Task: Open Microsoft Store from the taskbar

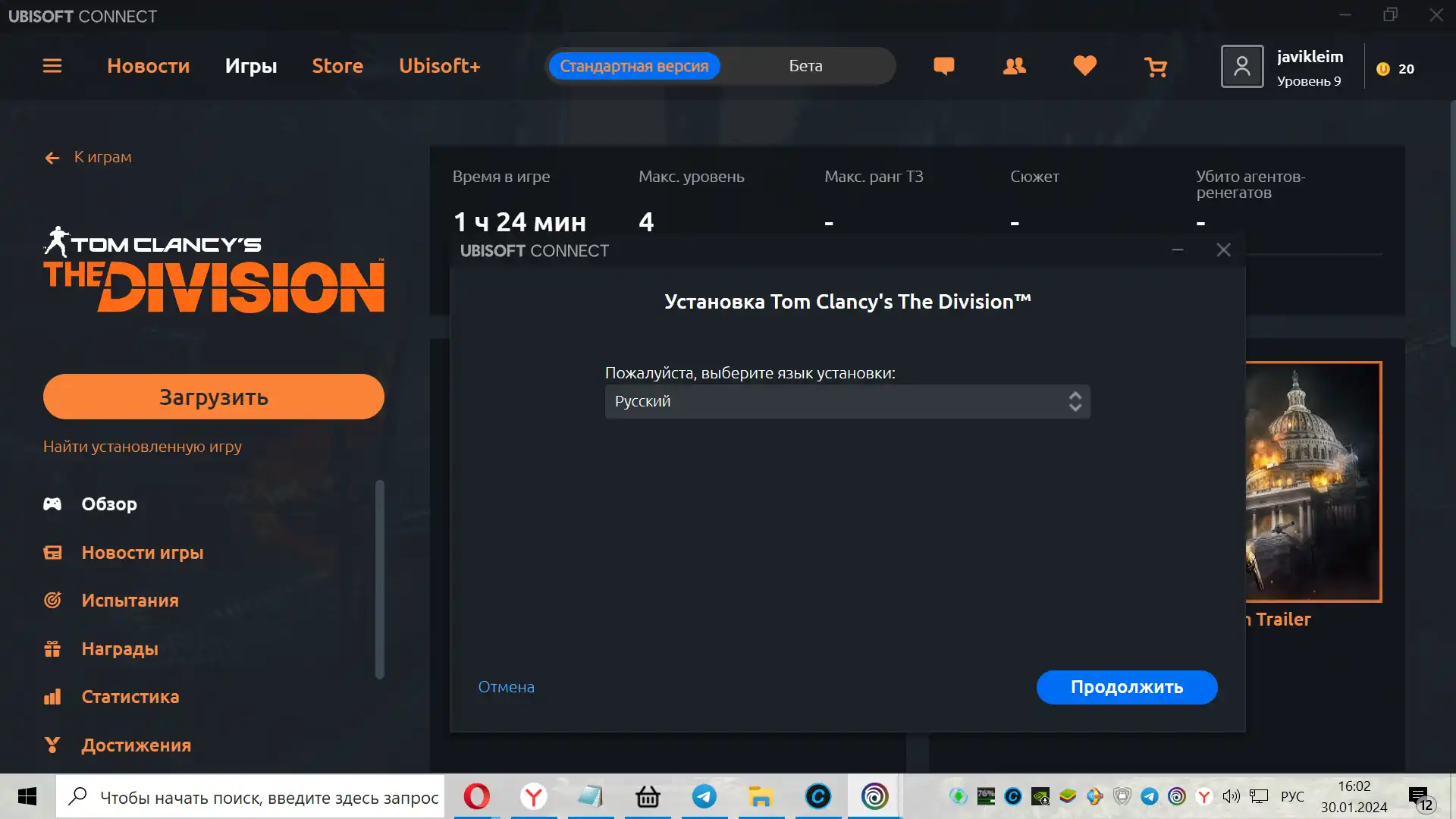Action: [x=648, y=796]
